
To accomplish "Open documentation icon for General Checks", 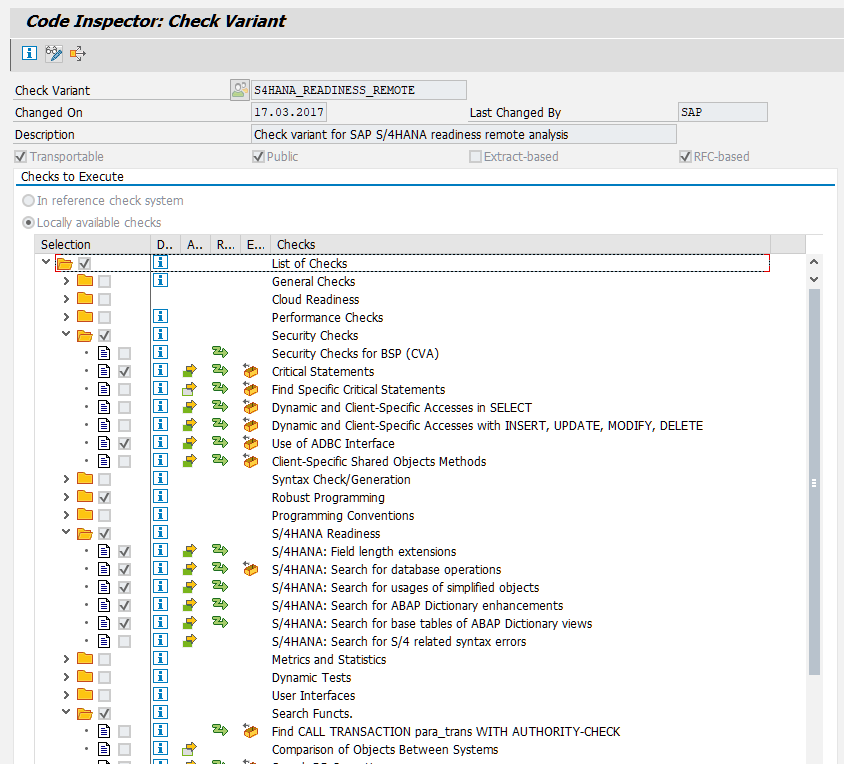I will tap(160, 281).
